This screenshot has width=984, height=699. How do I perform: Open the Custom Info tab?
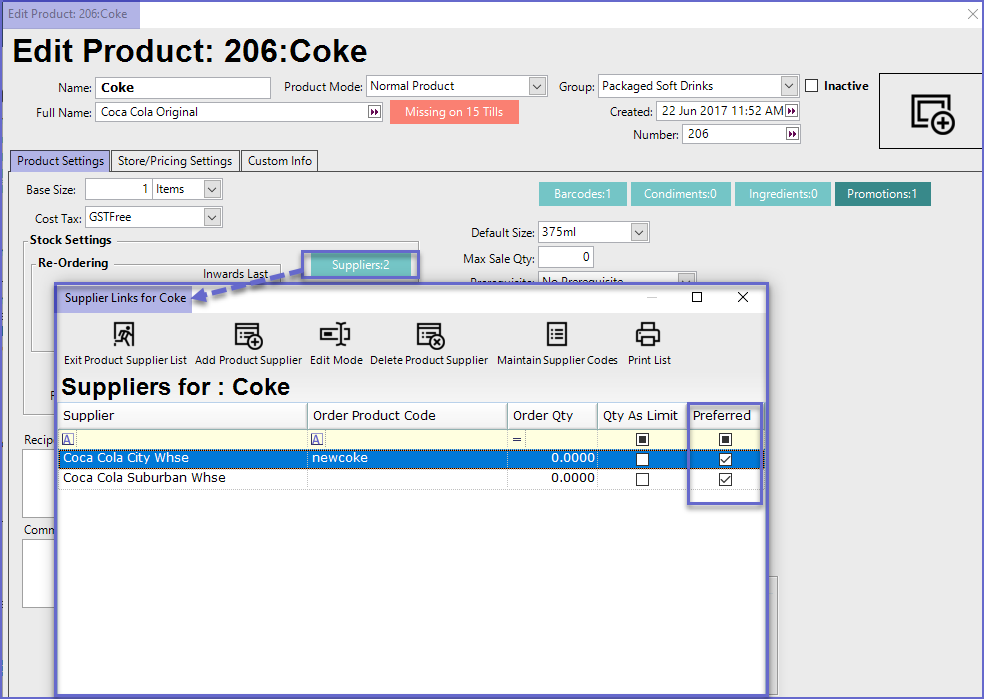coord(279,161)
